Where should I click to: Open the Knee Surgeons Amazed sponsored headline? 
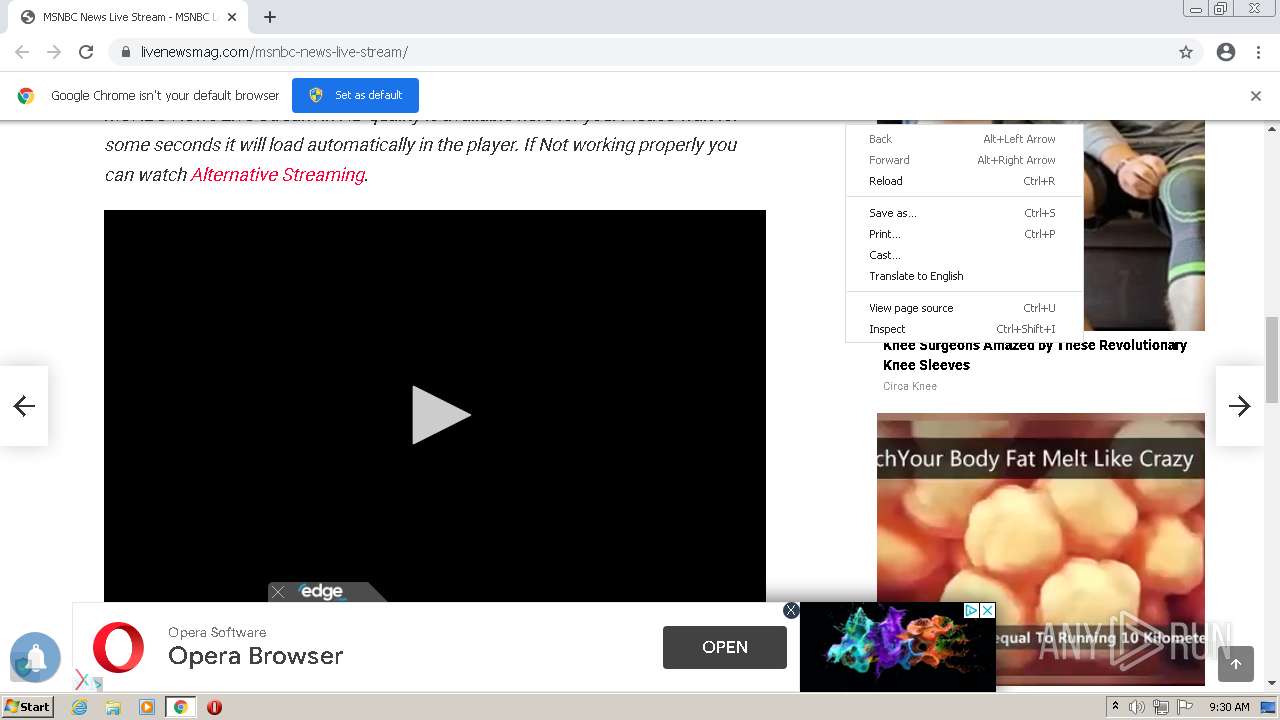click(x=1035, y=355)
